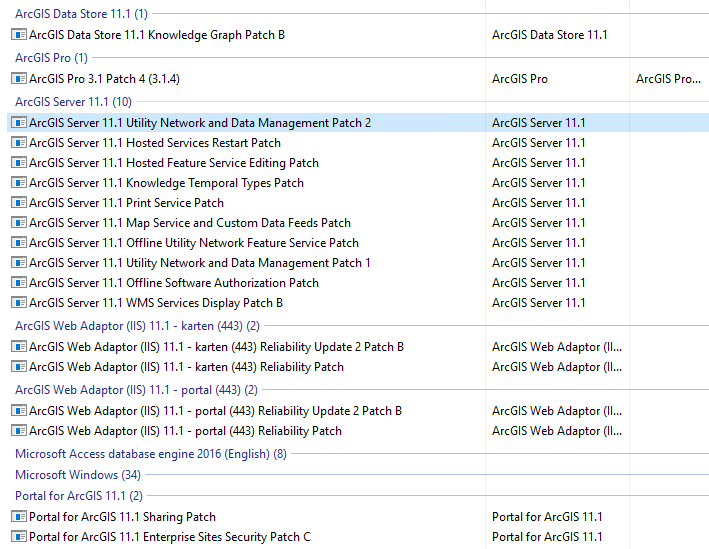Image resolution: width=709 pixels, height=549 pixels.
Task: Expand the Microsoft Windows (34) group
Action: coord(78,474)
